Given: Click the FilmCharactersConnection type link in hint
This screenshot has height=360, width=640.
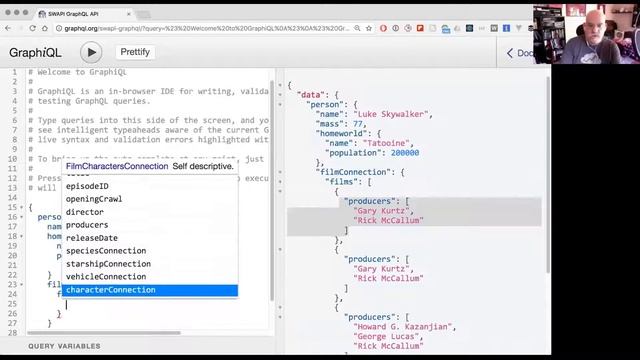Looking at the screenshot, I should [x=117, y=166].
